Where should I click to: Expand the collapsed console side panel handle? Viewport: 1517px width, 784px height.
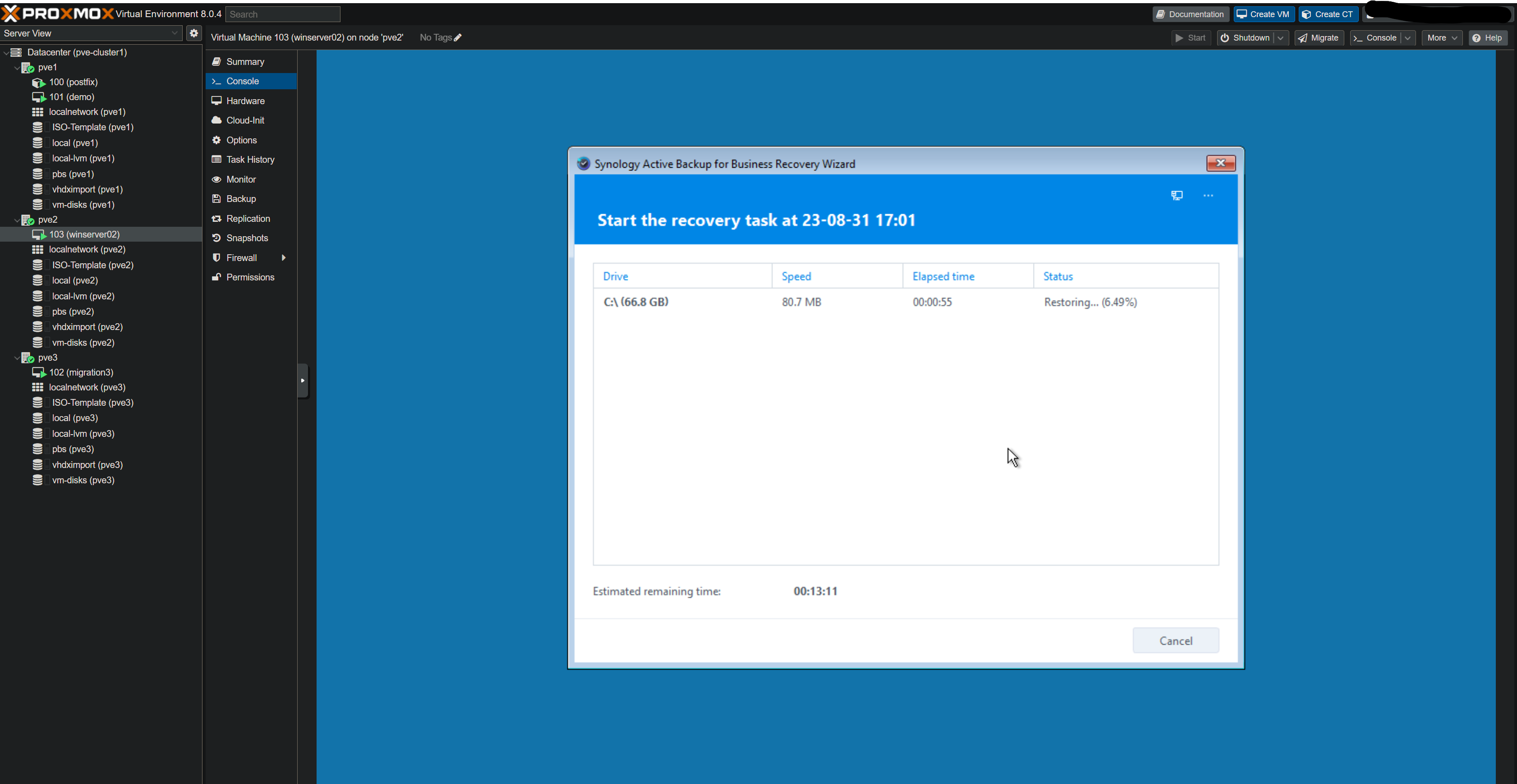pos(303,380)
